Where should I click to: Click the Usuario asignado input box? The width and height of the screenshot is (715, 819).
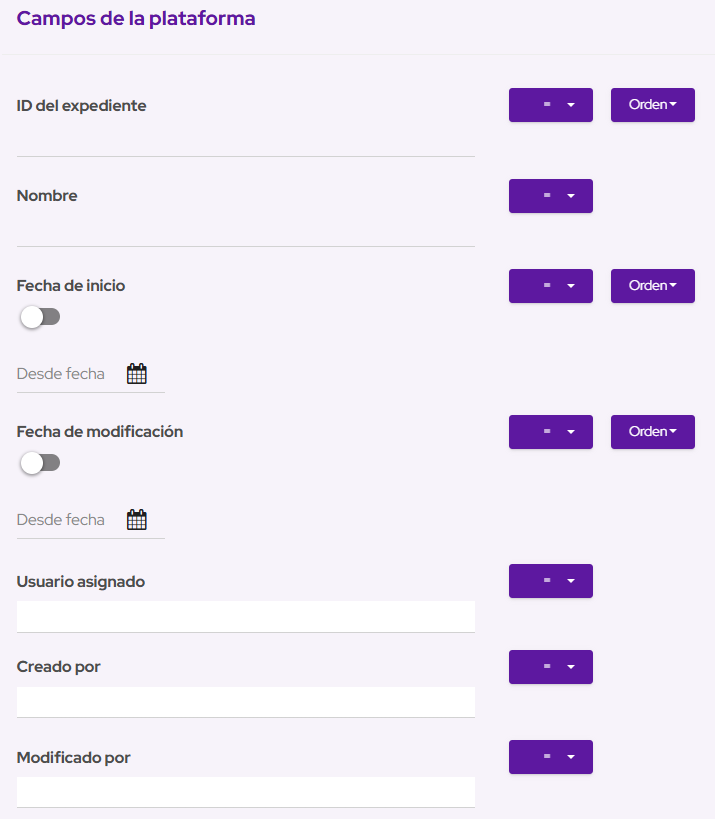pos(245,616)
